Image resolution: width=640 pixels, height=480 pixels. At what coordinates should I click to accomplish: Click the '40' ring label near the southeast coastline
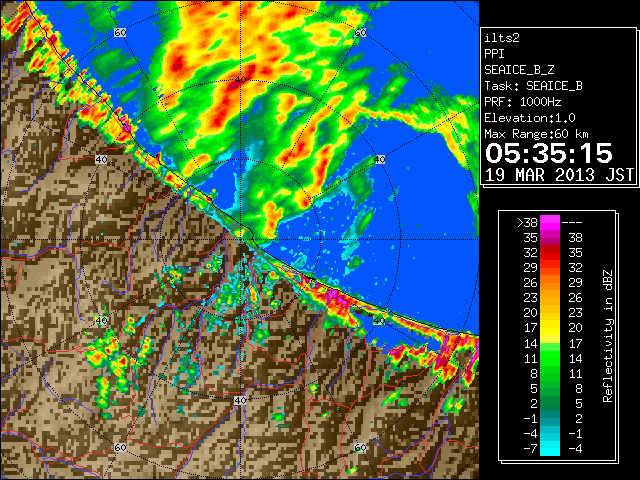tap(380, 320)
